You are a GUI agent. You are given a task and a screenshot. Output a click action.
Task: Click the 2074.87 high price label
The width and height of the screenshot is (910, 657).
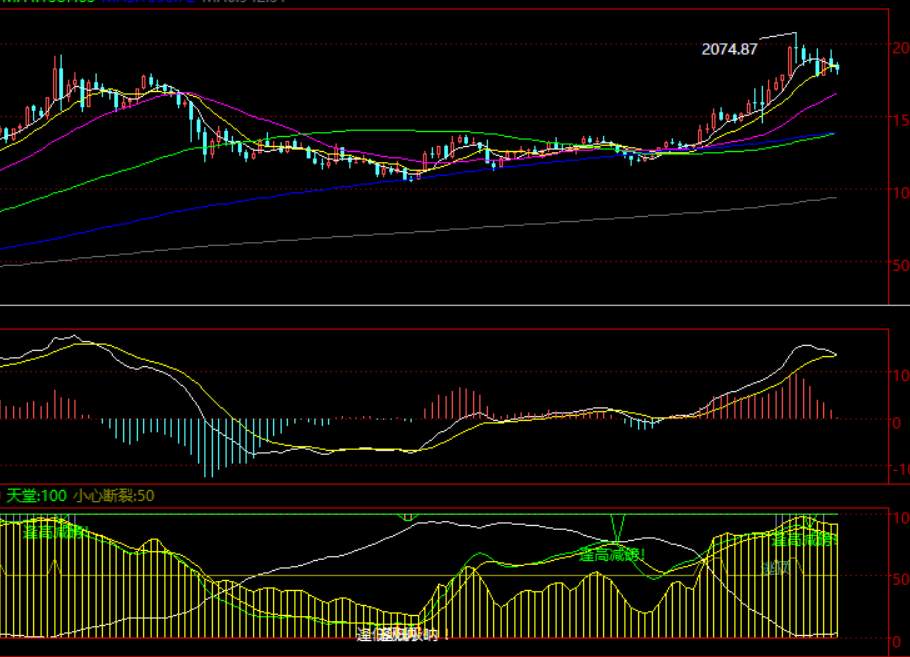point(730,49)
